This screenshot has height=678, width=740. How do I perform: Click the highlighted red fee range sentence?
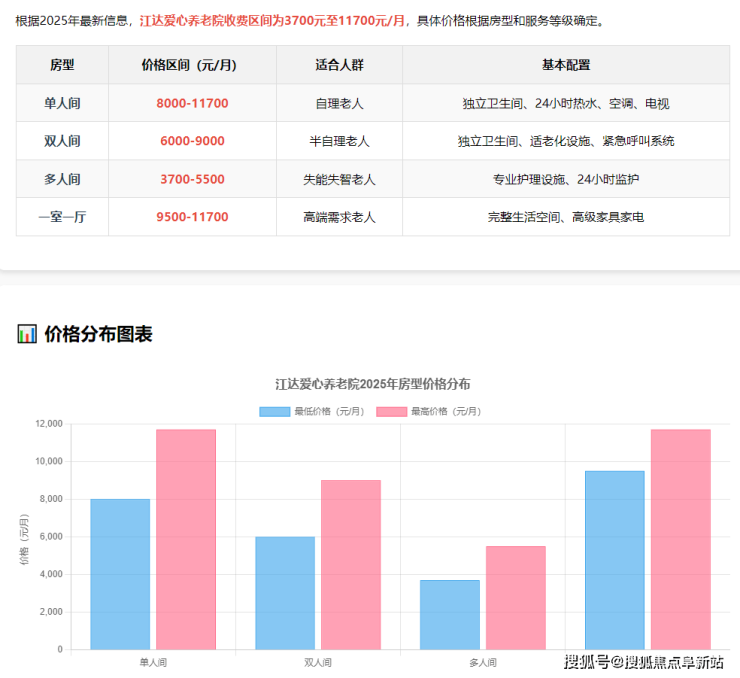(x=272, y=20)
